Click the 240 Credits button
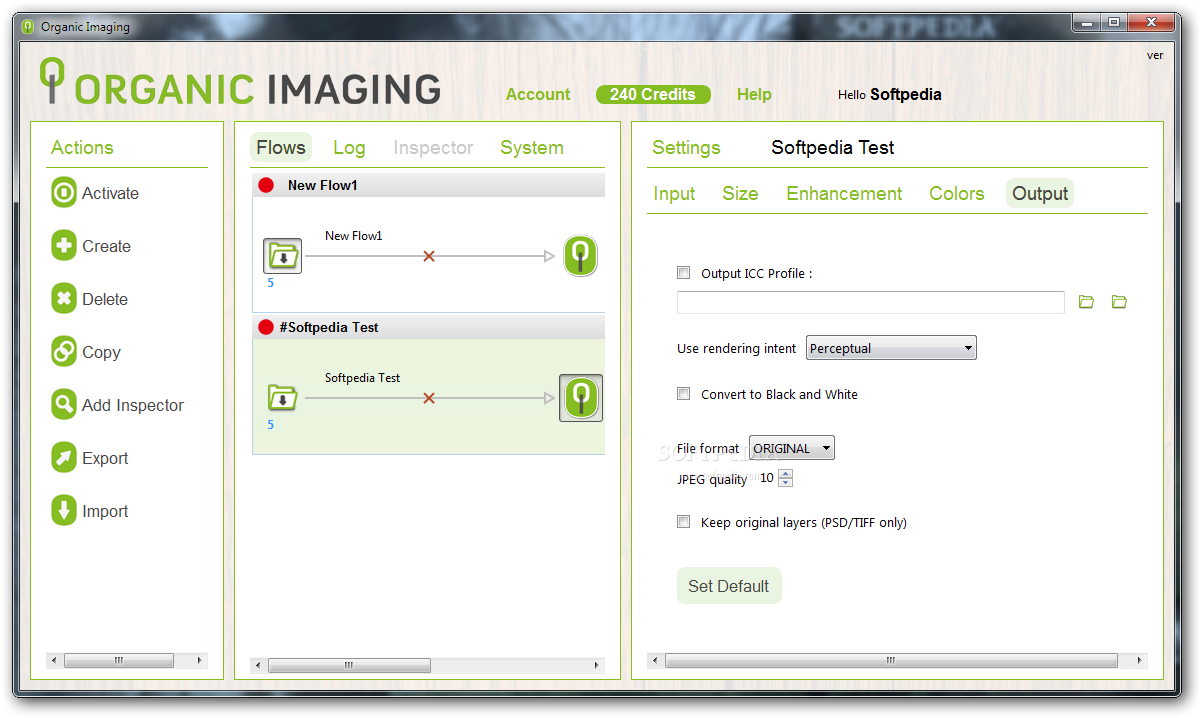The image size is (1202, 718). coord(653,94)
